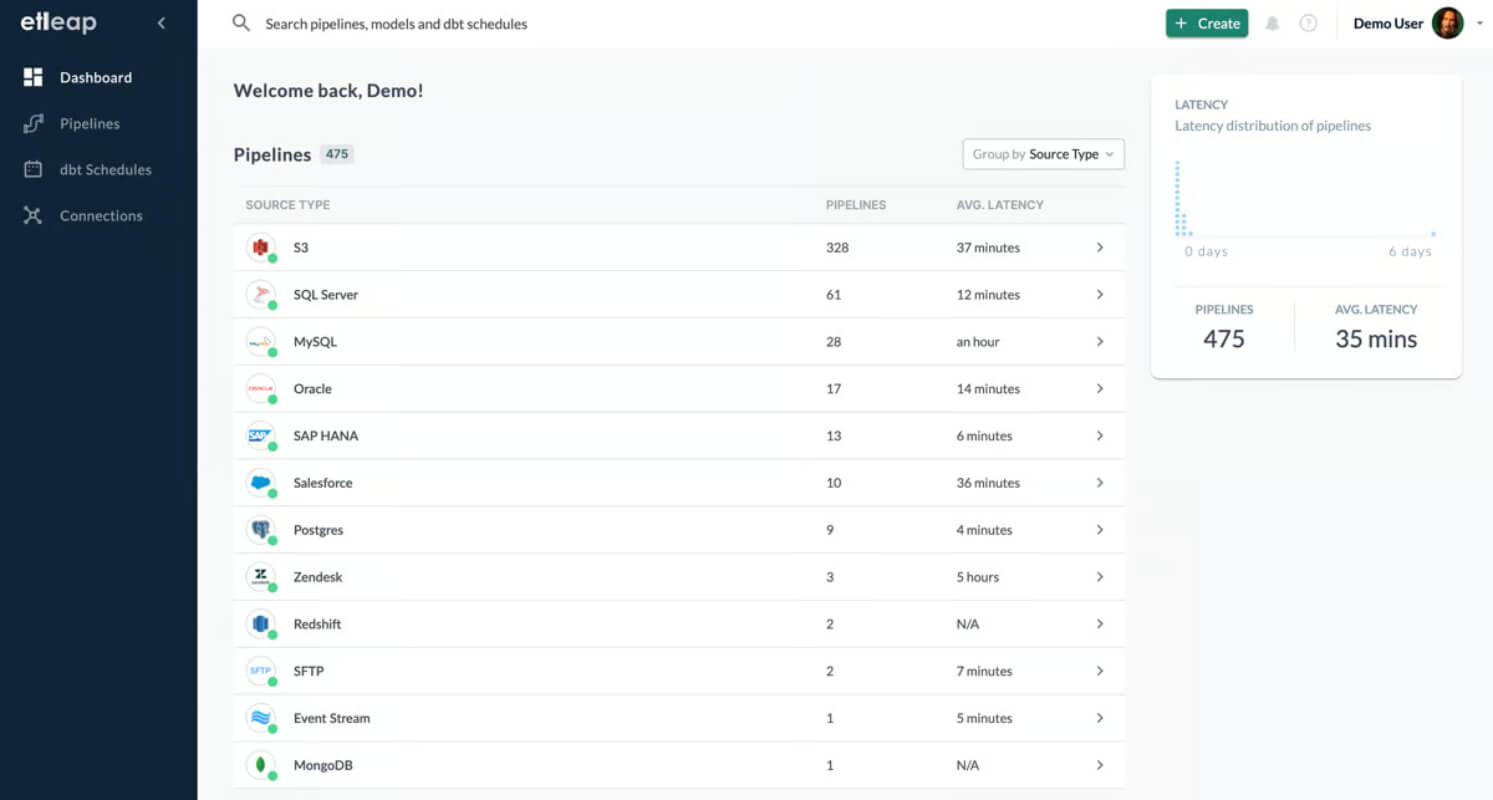Expand the Zendesk row chevron

coord(1100,576)
